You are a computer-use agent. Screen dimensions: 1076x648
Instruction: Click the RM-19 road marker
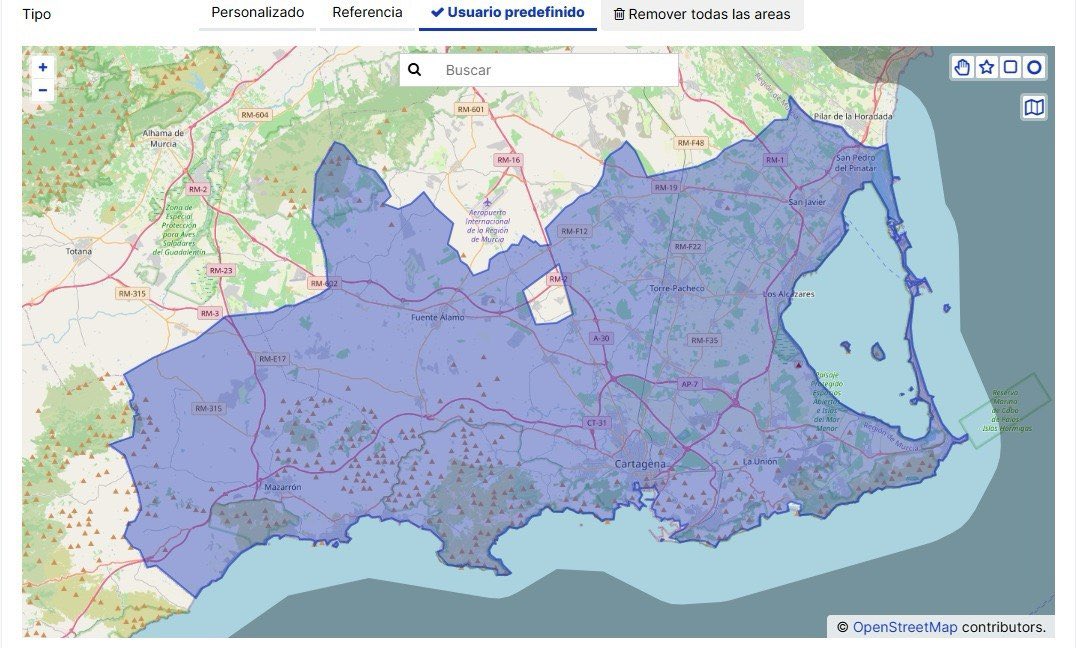tap(666, 187)
